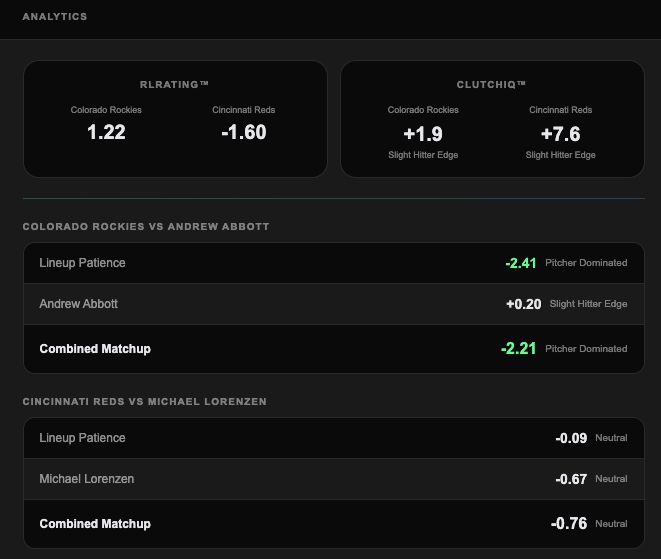Click the -2.41 Lineup Patience value
Screen dimensions: 661x559
(521, 263)
